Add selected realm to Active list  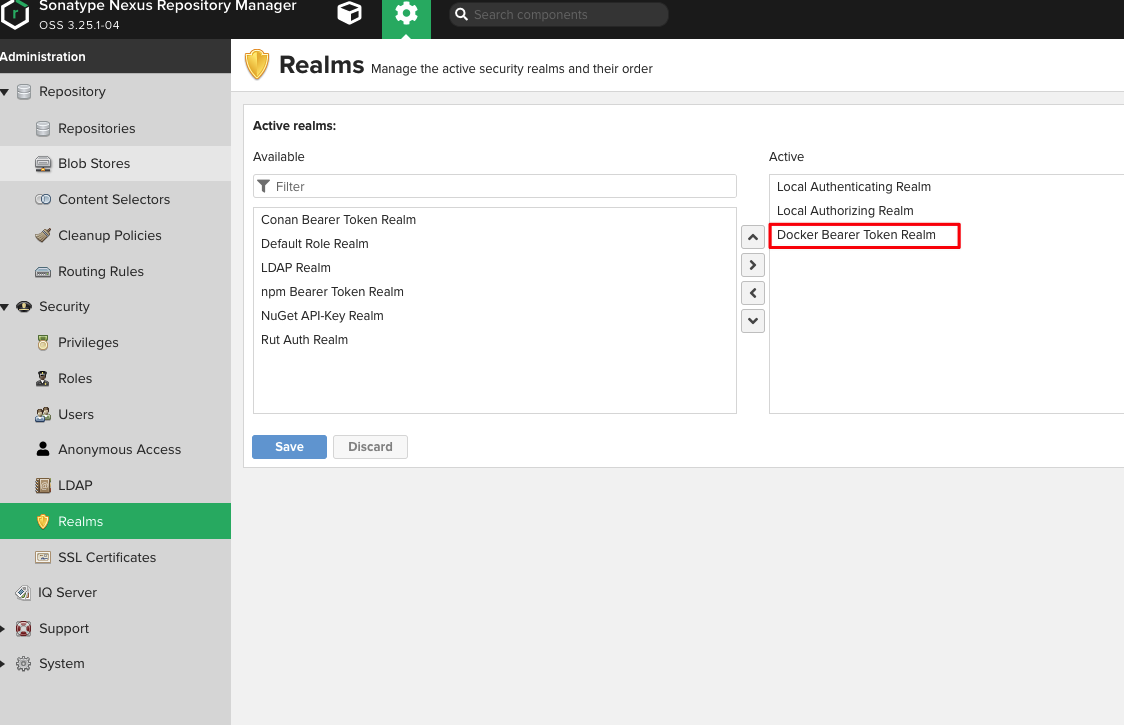tap(753, 265)
